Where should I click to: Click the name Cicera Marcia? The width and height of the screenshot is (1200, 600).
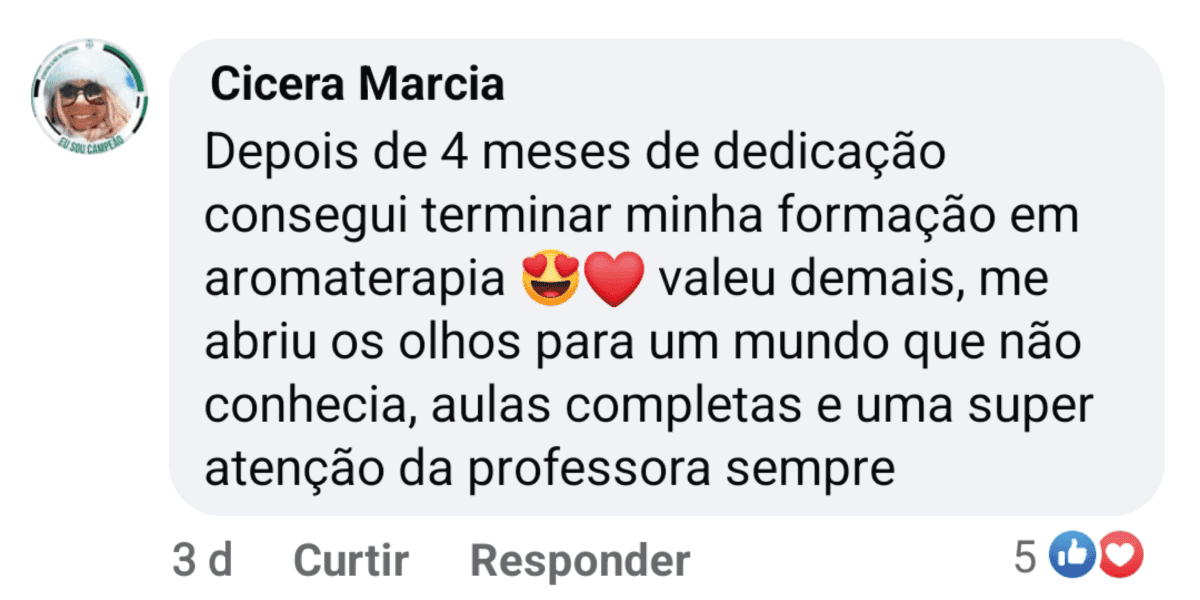[x=357, y=86]
